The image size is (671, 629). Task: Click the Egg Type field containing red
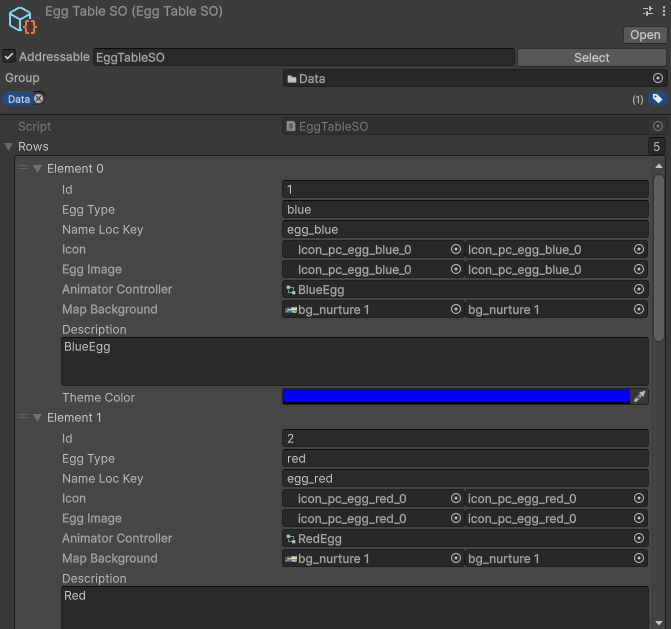[x=465, y=458]
